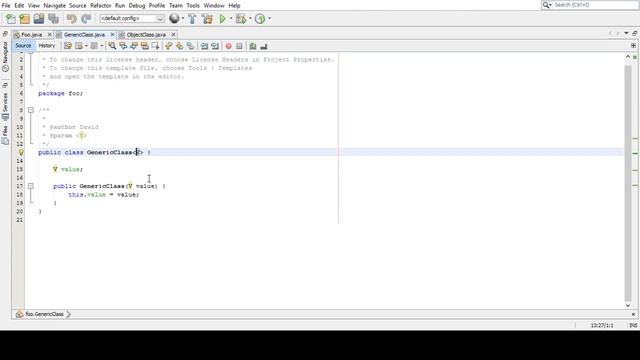The height and width of the screenshot is (360, 640).
Task: Collapse constructor fold on line 17
Action: tap(31, 186)
